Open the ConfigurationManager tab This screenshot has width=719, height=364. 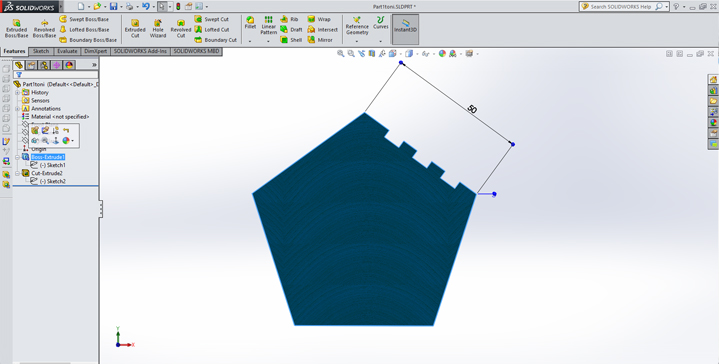(44, 65)
